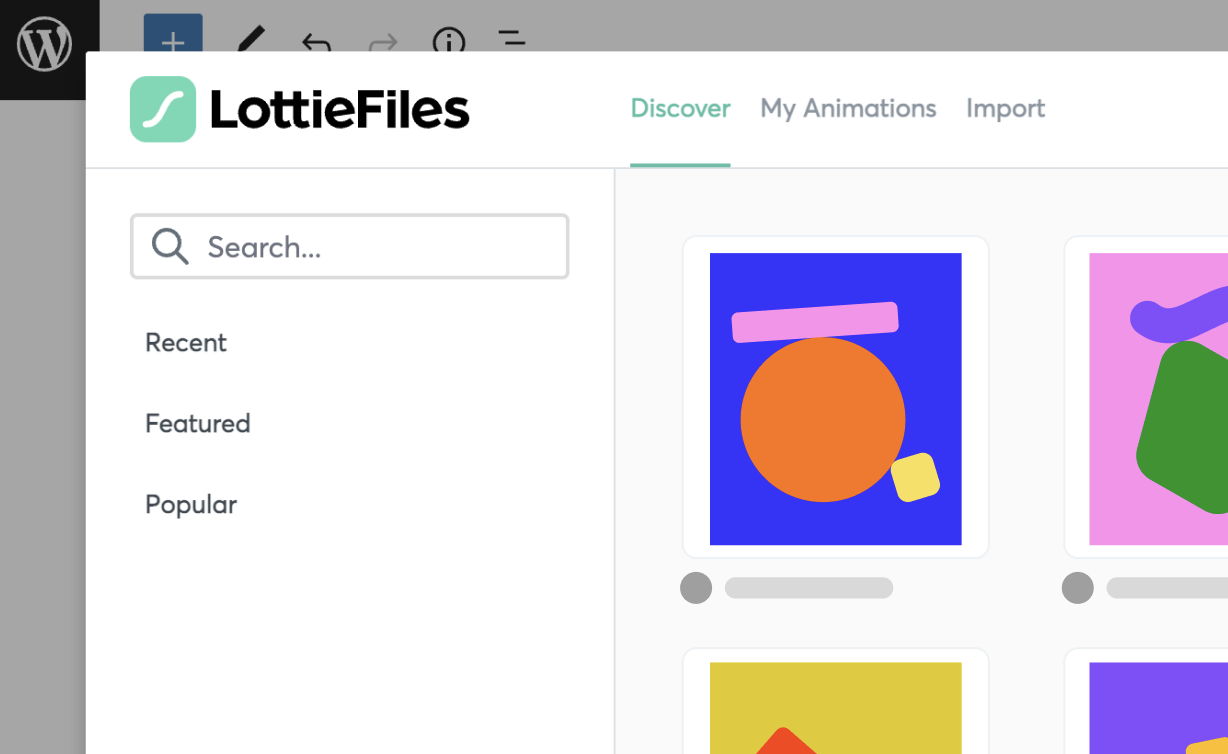
Task: Switch to the Discover tab
Action: point(680,108)
